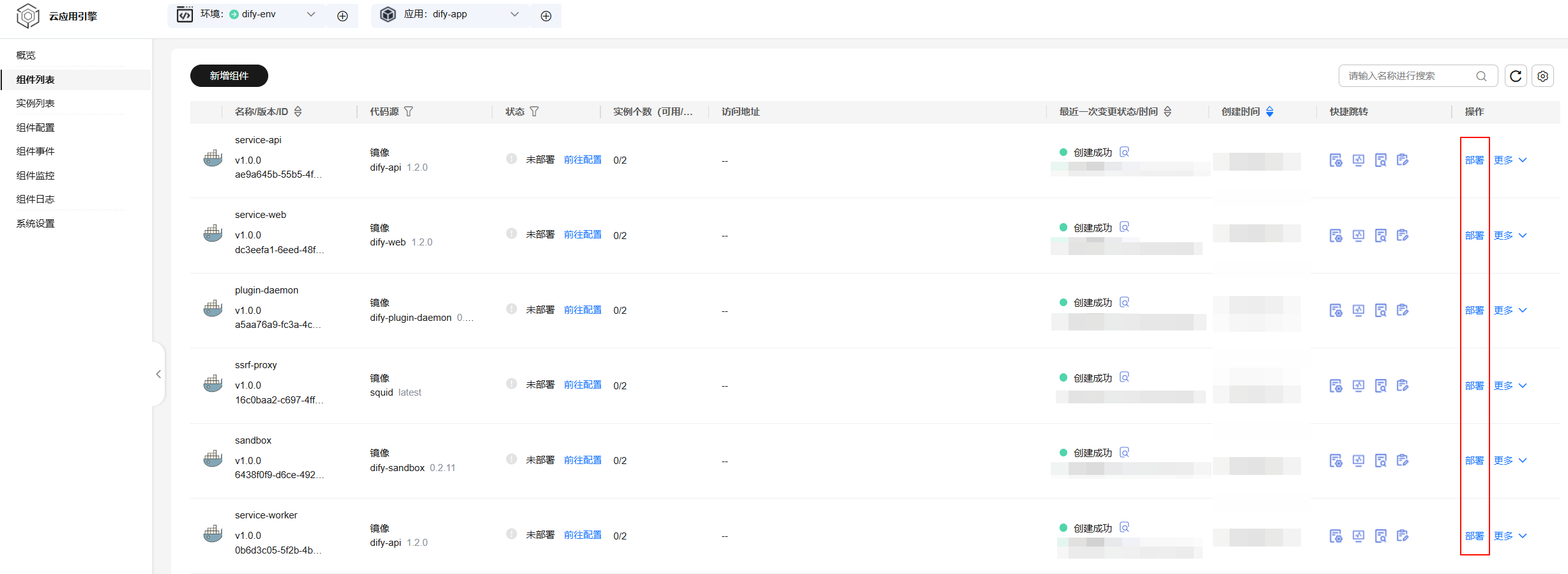Focus the 请输入名称进行搜索 search field
1568x574 pixels.
tap(1418, 76)
